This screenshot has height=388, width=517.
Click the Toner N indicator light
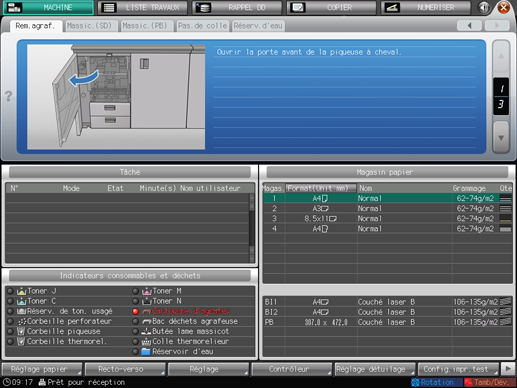[135, 301]
